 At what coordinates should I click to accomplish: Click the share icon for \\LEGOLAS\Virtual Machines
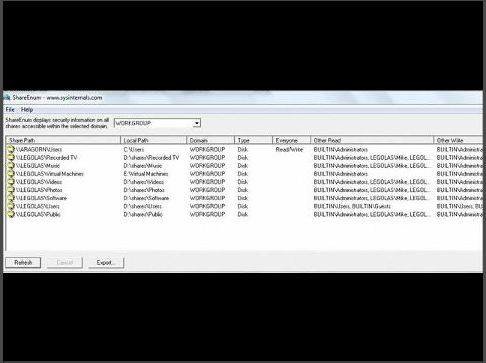11,173
